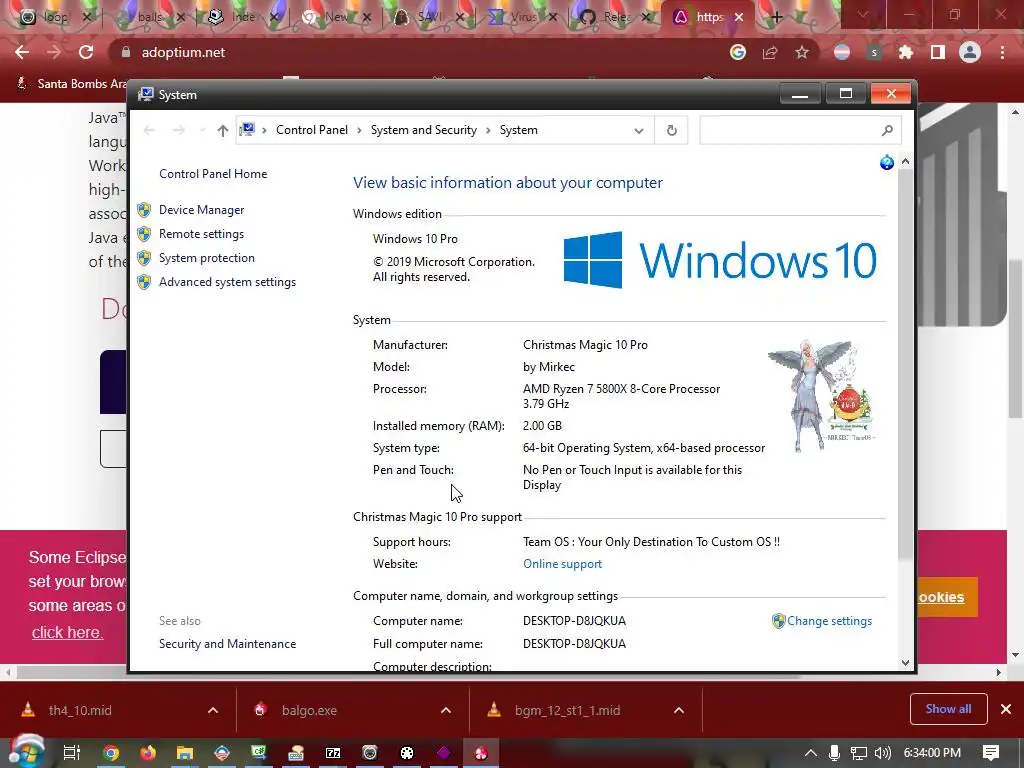Viewport: 1024px width, 768px height.
Task: Expand options for balgo.exe download
Action: [446, 711]
